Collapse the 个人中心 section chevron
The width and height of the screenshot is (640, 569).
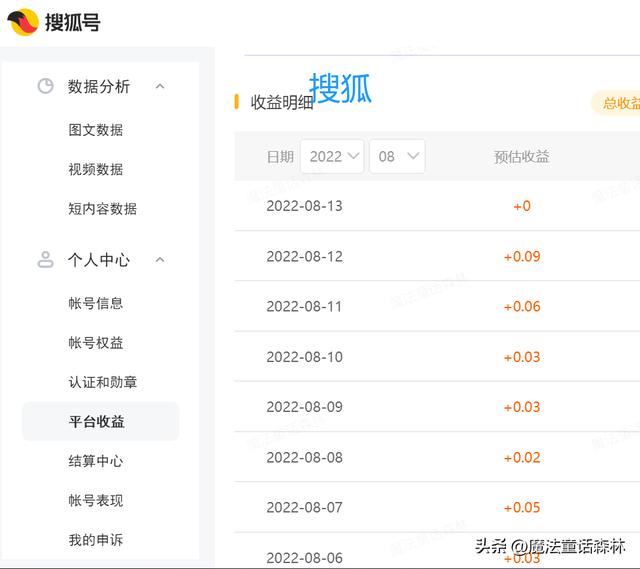[160, 260]
